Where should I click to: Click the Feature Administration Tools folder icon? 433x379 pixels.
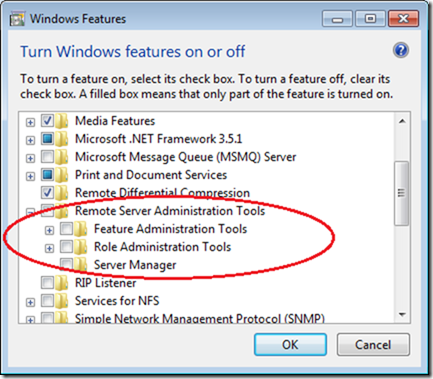pyautogui.click(x=81, y=229)
